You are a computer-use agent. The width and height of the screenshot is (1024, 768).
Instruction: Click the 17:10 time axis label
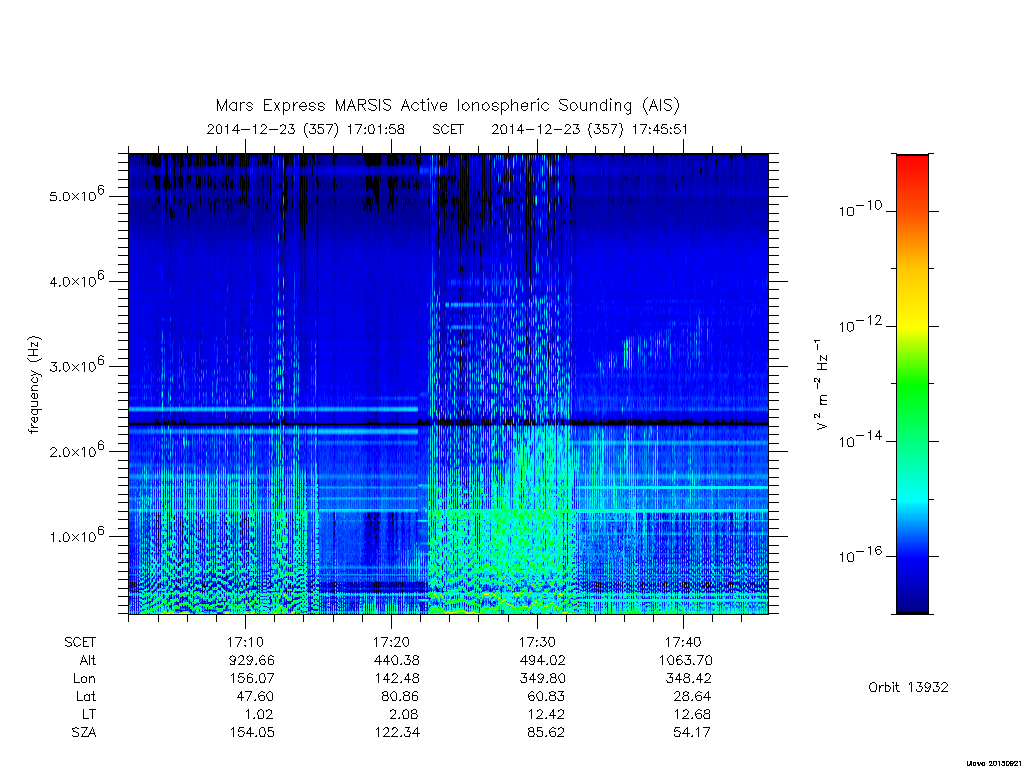(x=245, y=642)
